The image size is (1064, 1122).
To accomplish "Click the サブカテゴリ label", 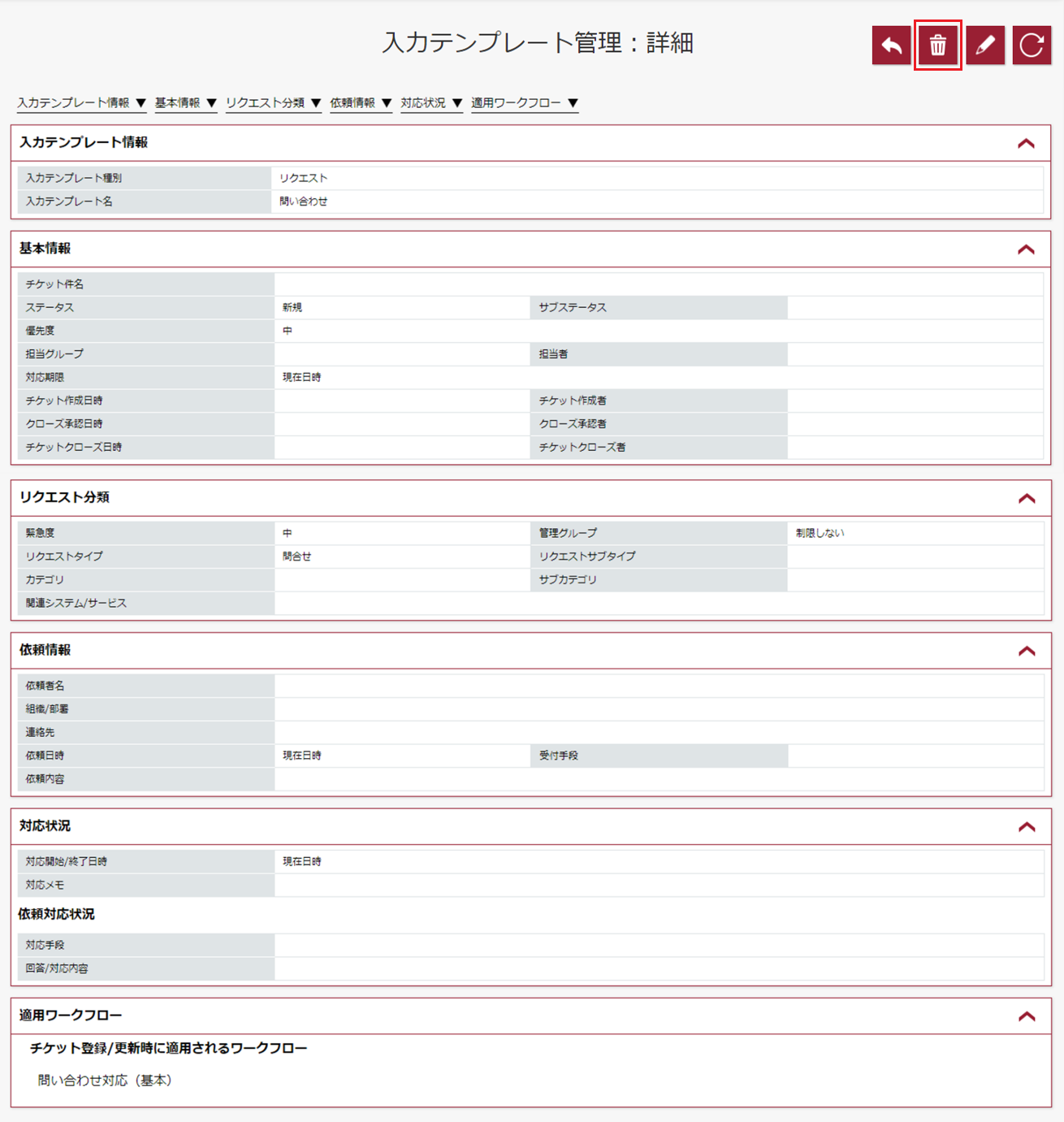I will 568,580.
